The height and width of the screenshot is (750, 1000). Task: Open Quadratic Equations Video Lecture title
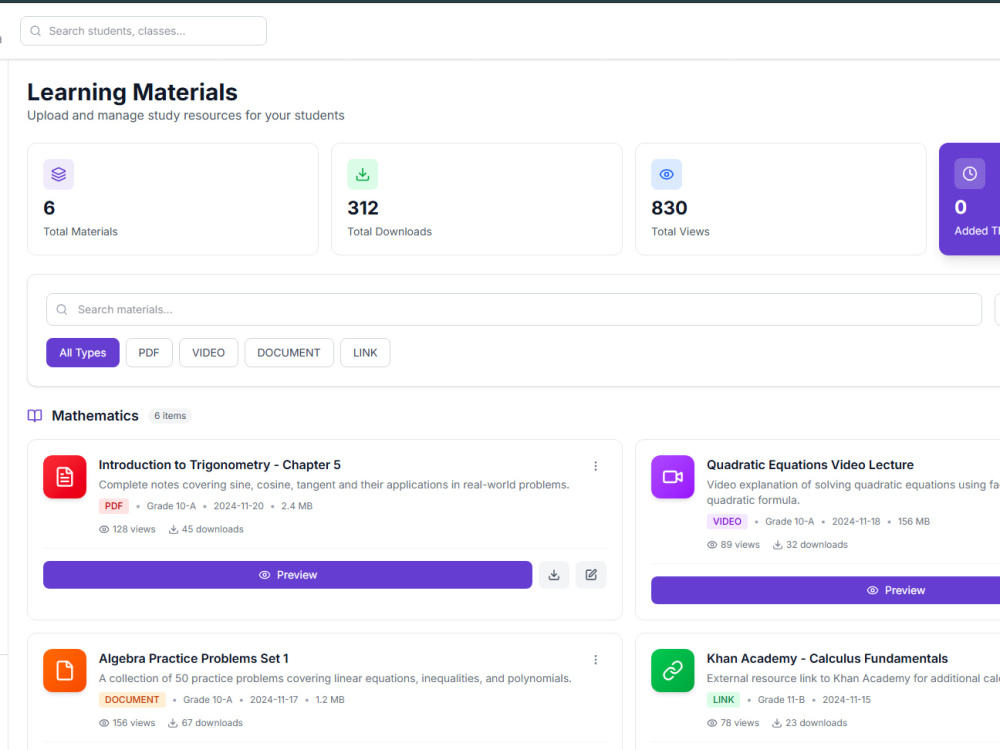[x=810, y=465]
